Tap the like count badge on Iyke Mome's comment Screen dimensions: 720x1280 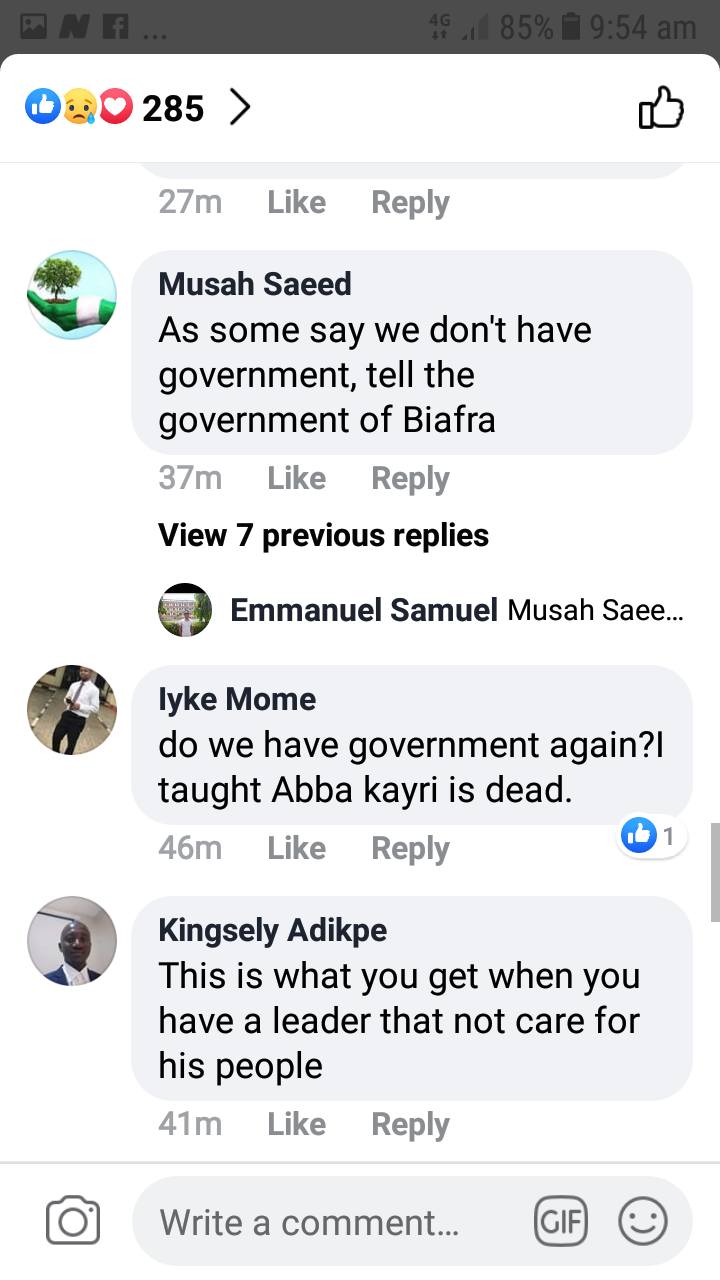[x=652, y=835]
